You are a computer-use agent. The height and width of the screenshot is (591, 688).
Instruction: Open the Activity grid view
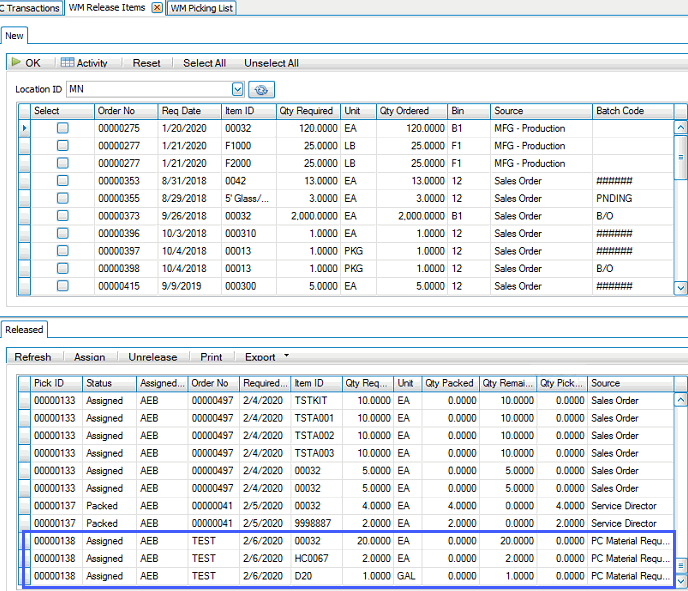[84, 63]
